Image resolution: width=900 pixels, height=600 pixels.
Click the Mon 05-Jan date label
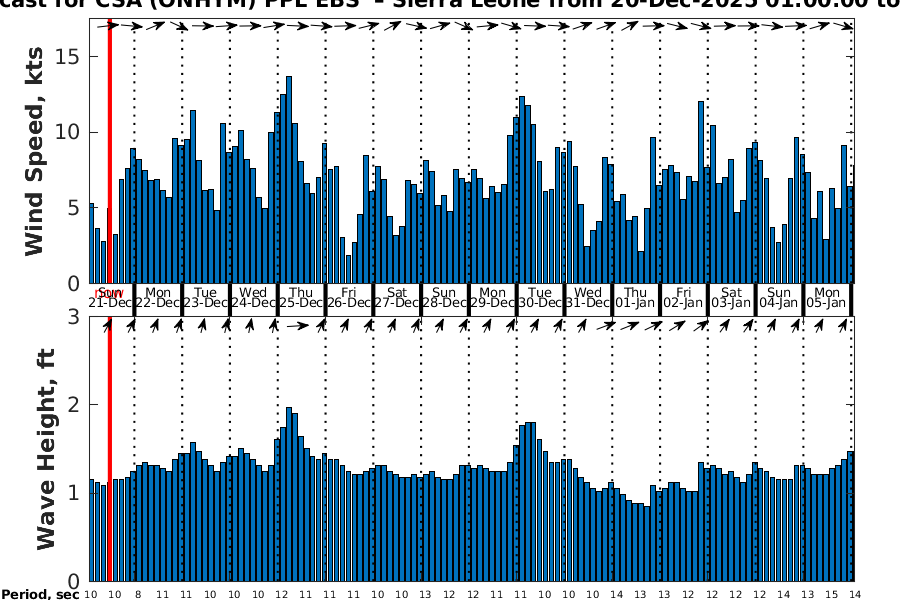826,297
